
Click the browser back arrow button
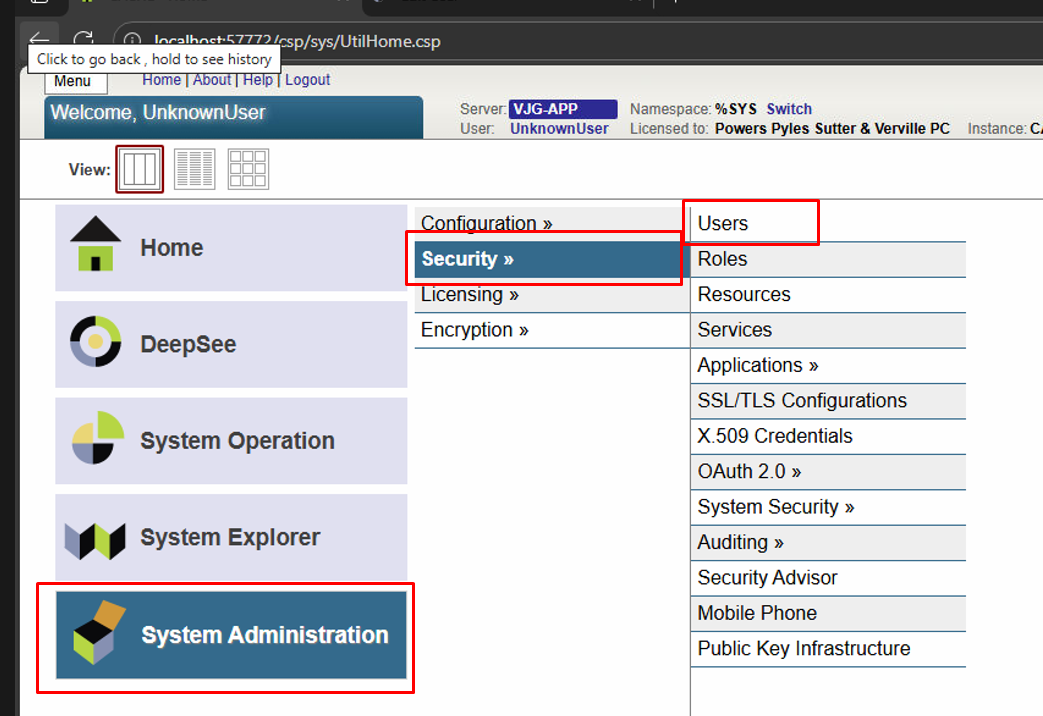tap(38, 39)
